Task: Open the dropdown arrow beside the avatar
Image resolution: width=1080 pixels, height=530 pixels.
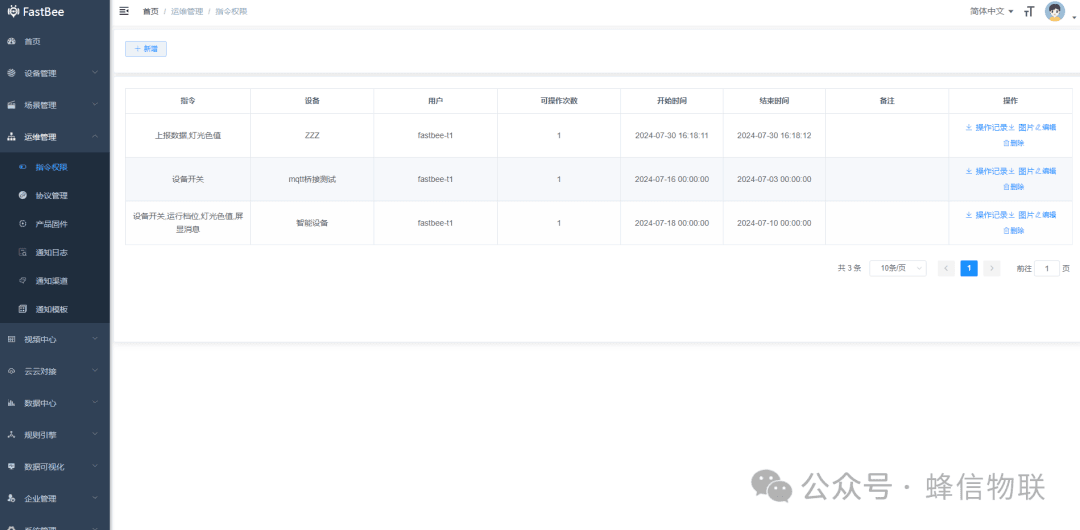Action: [x=1072, y=19]
